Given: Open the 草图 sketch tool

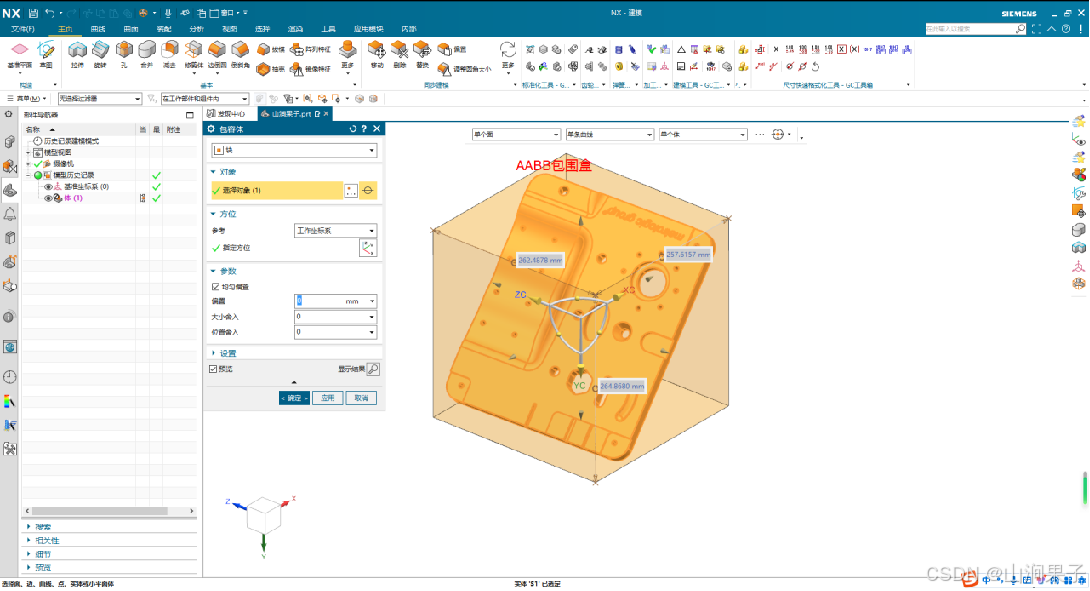Looking at the screenshot, I should 46,54.
